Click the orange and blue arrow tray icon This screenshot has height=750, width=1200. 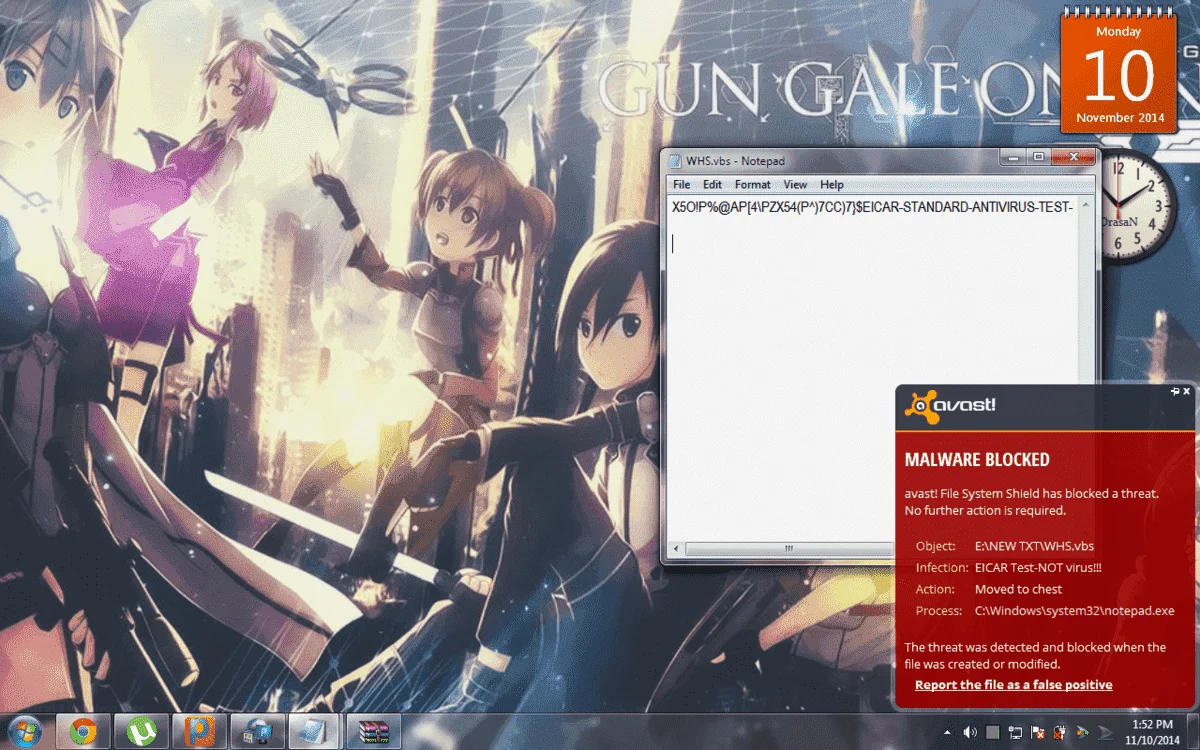point(1082,731)
